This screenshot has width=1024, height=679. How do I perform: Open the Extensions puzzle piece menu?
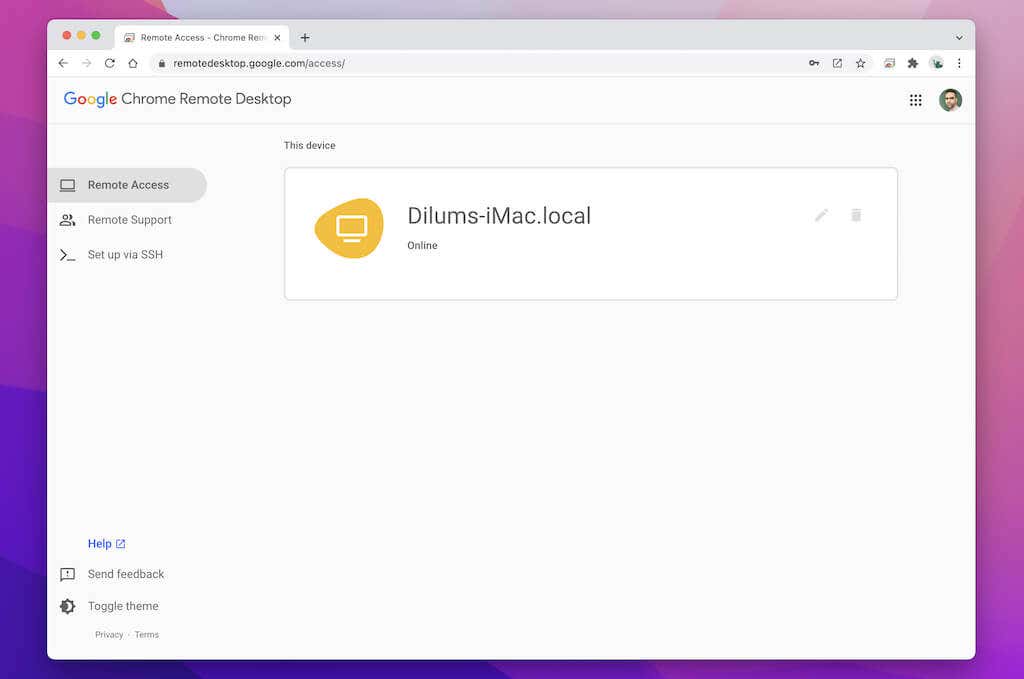point(913,63)
